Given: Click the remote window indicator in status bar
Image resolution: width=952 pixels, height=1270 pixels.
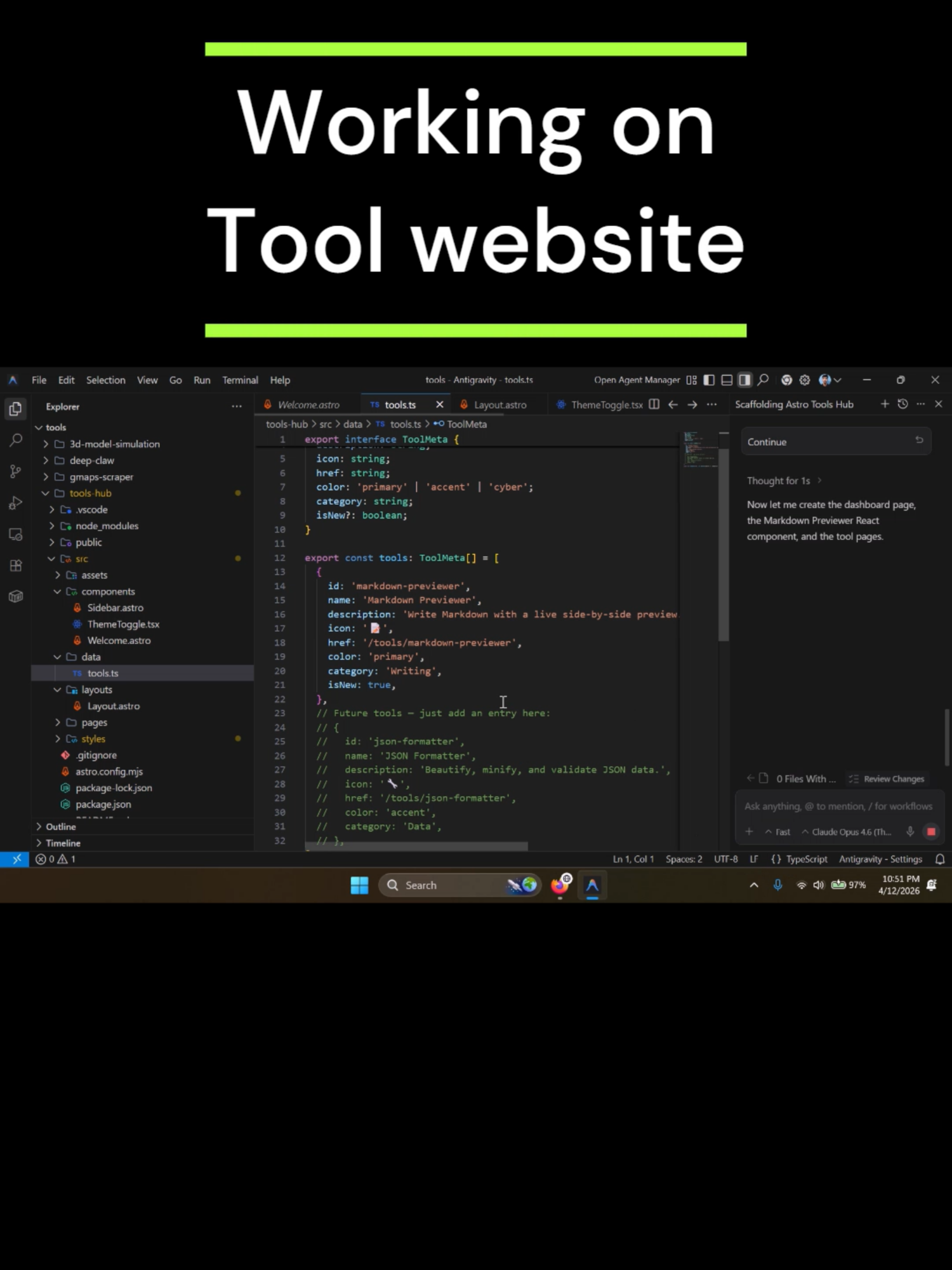Looking at the screenshot, I should 15,859.
